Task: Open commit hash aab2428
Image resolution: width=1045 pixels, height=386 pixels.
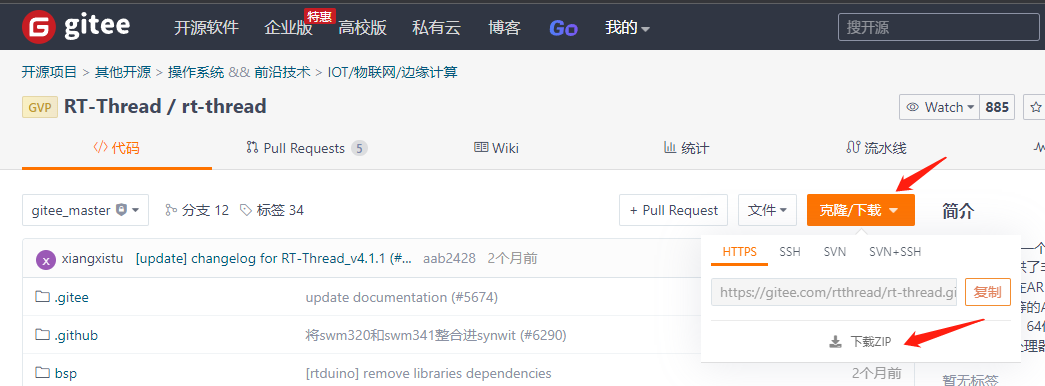Action: 449,259
